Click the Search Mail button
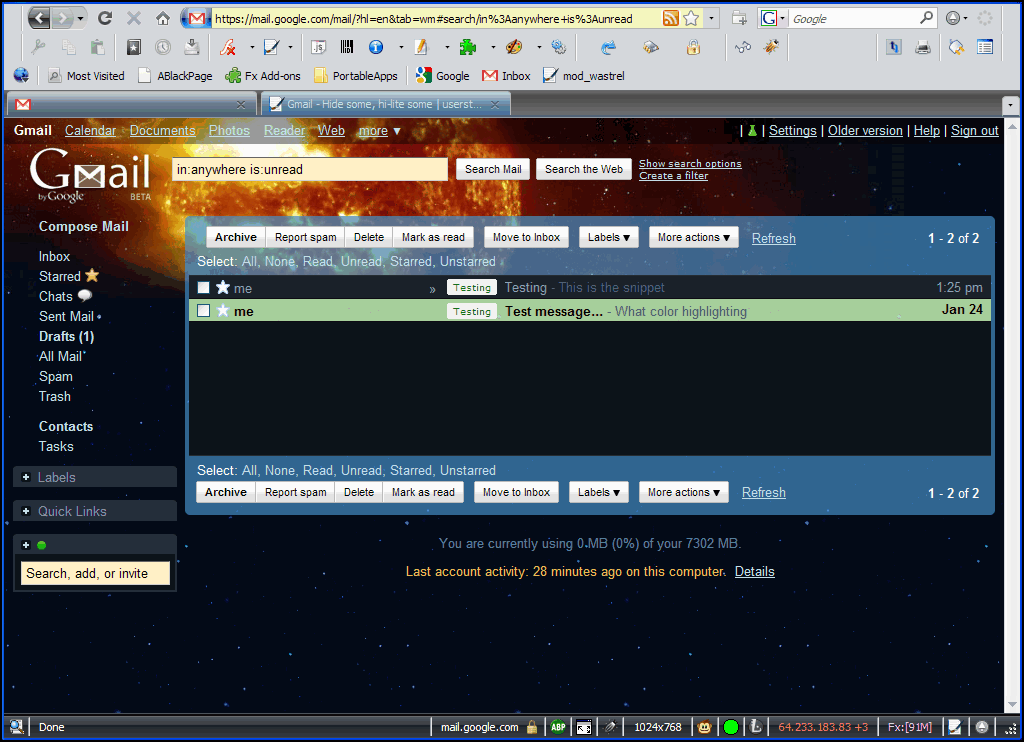Screen dimensions: 1024x742 click(493, 169)
